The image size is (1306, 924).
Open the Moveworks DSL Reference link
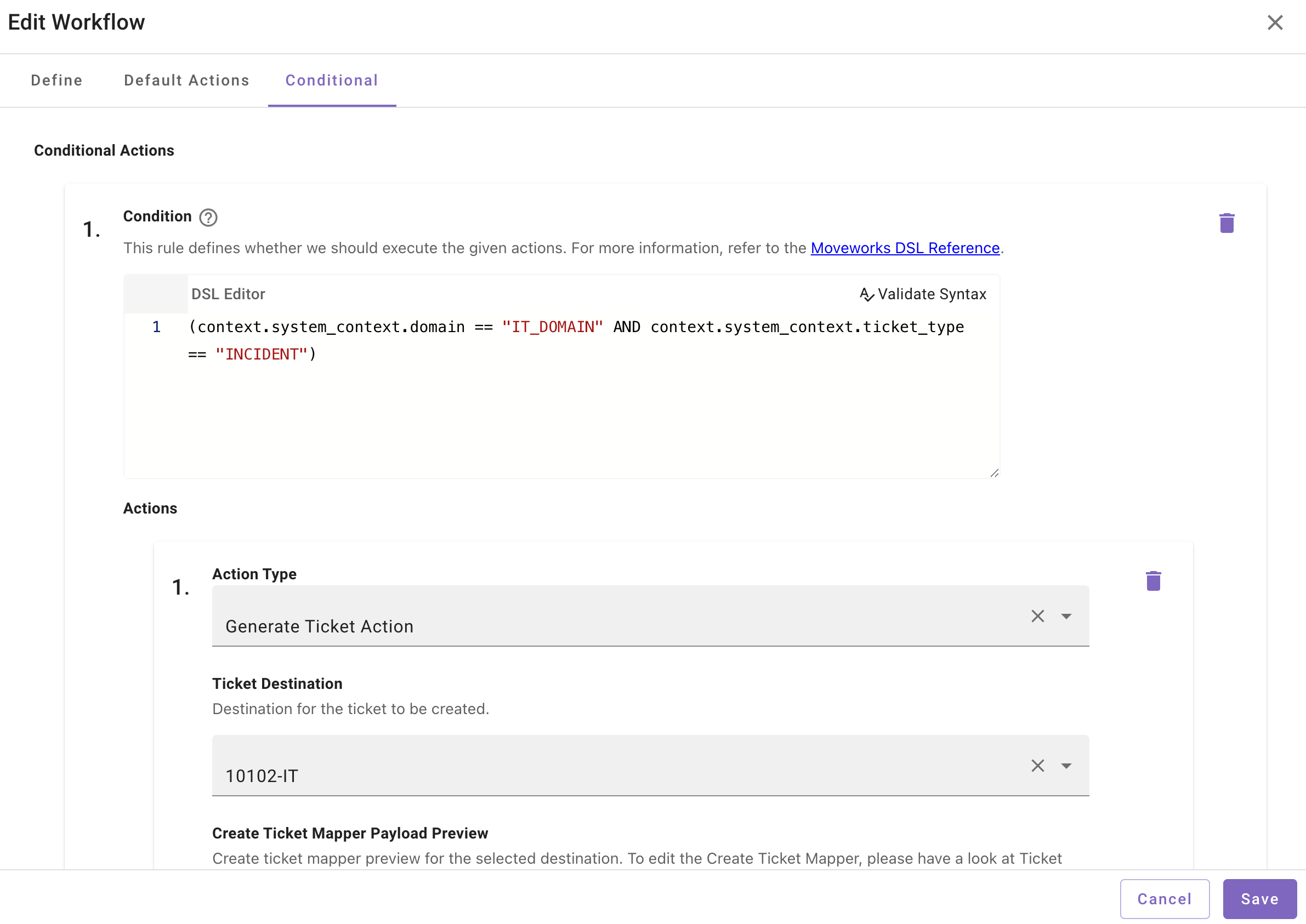point(904,248)
